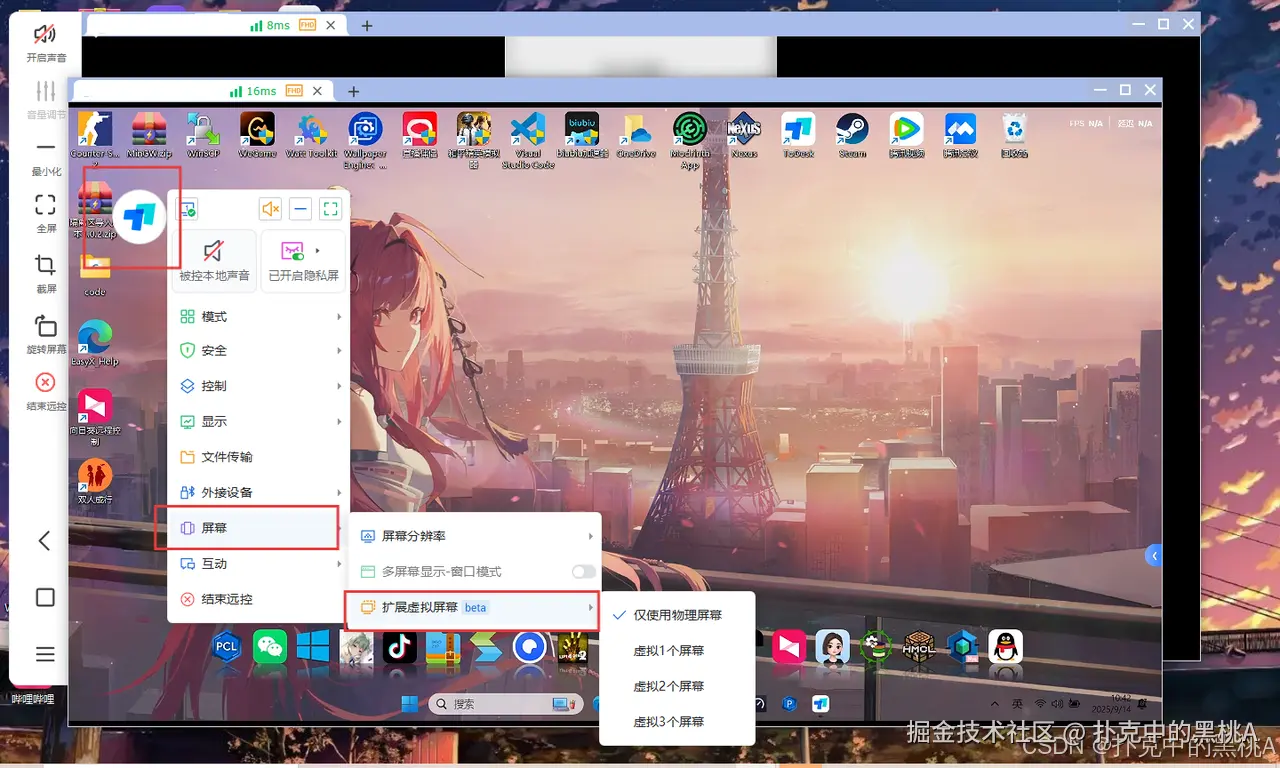Screen dimensions: 1280x768
Task: Click the arrow beside 已开启隐私屏
Action: 319,250
